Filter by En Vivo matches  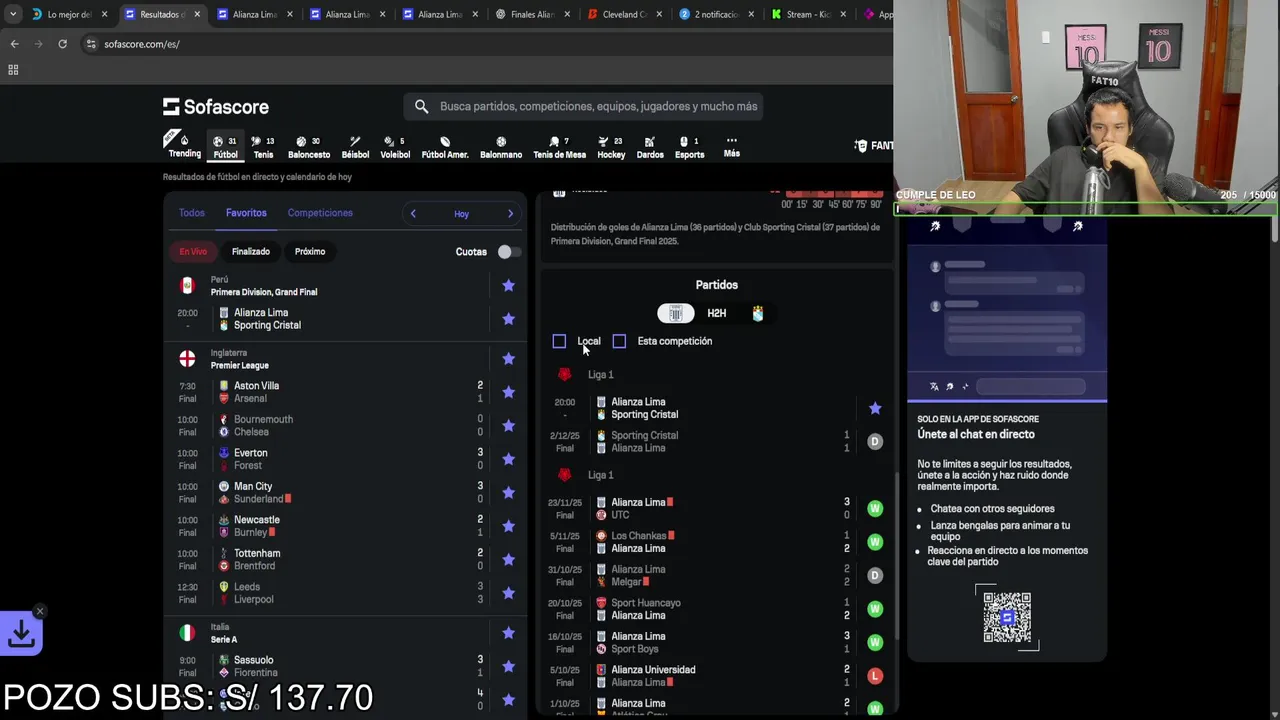point(193,251)
